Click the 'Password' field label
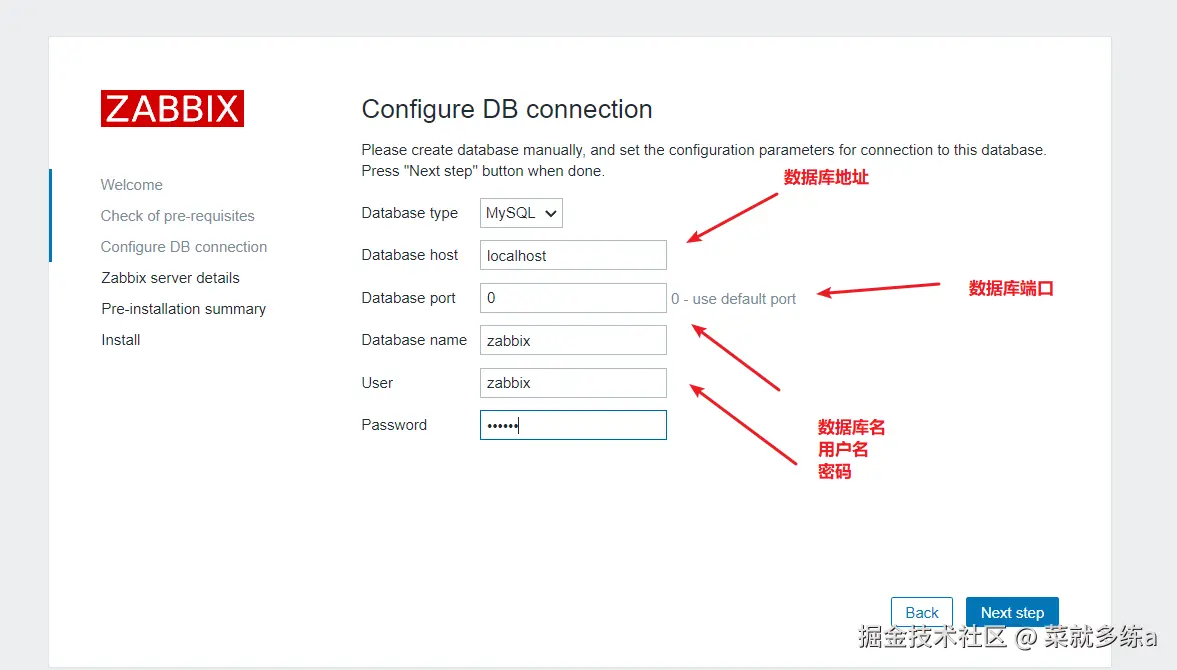This screenshot has height=670, width=1177. click(394, 425)
